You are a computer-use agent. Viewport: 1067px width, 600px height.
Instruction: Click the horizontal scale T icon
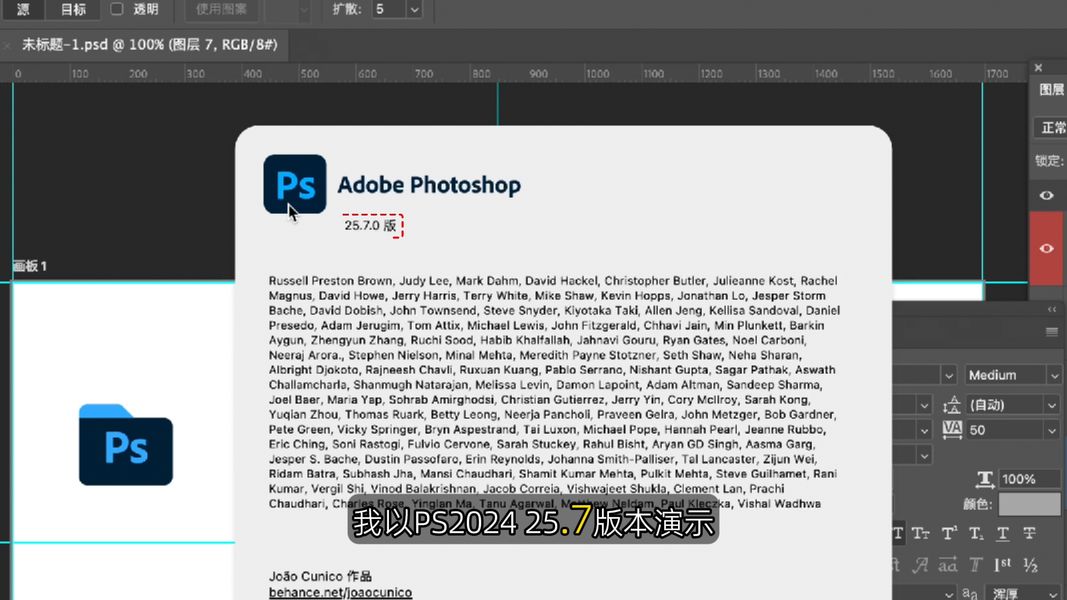[984, 479]
